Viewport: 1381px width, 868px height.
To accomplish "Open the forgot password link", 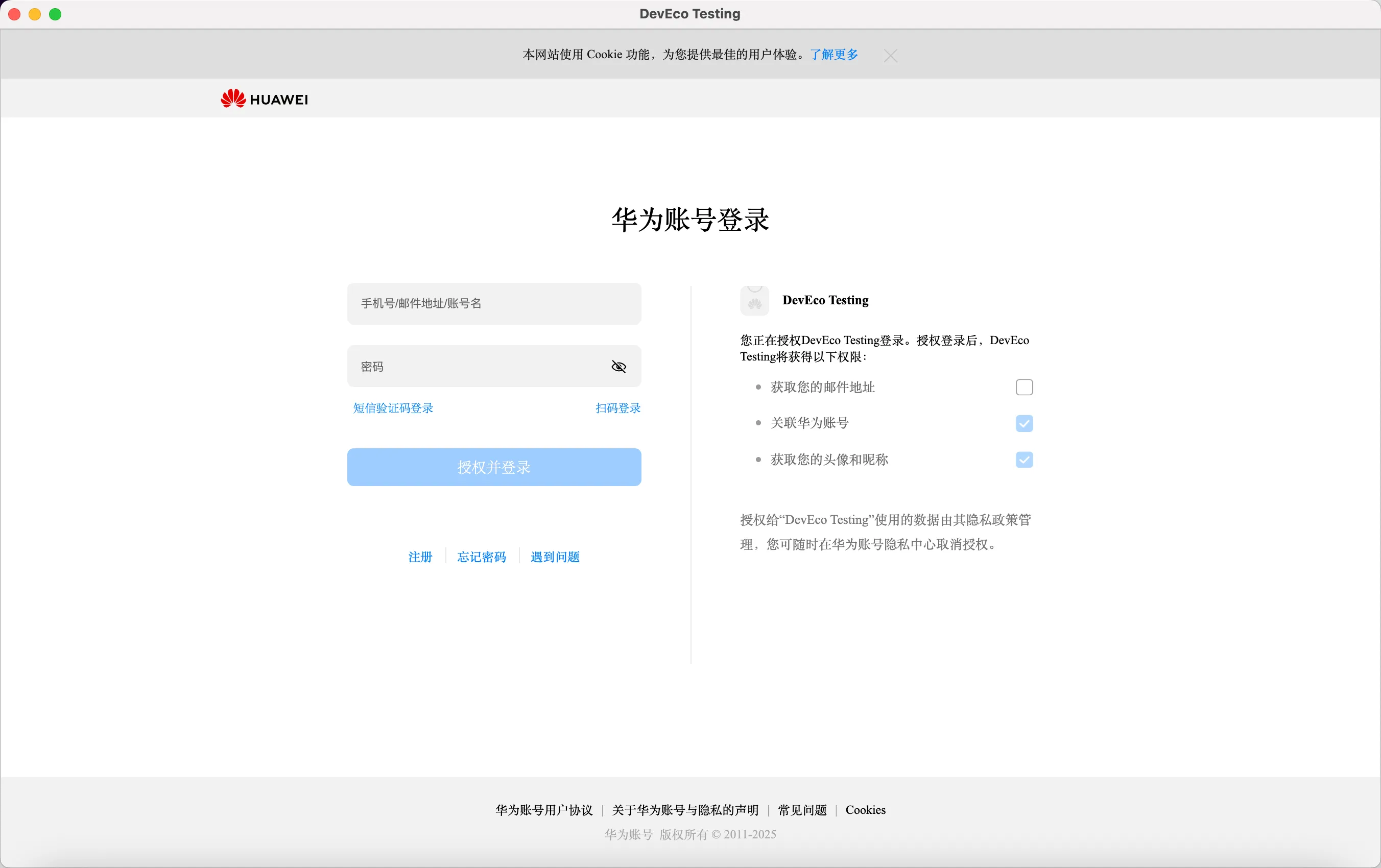I will click(481, 557).
